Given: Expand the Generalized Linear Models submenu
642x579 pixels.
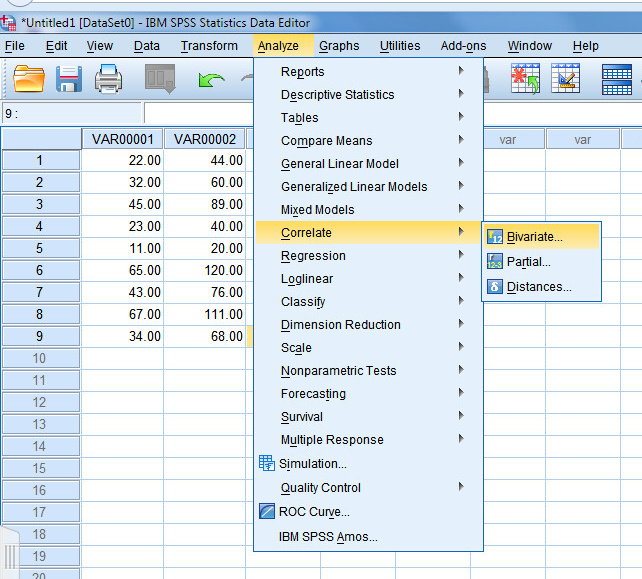Looking at the screenshot, I should 368,187.
